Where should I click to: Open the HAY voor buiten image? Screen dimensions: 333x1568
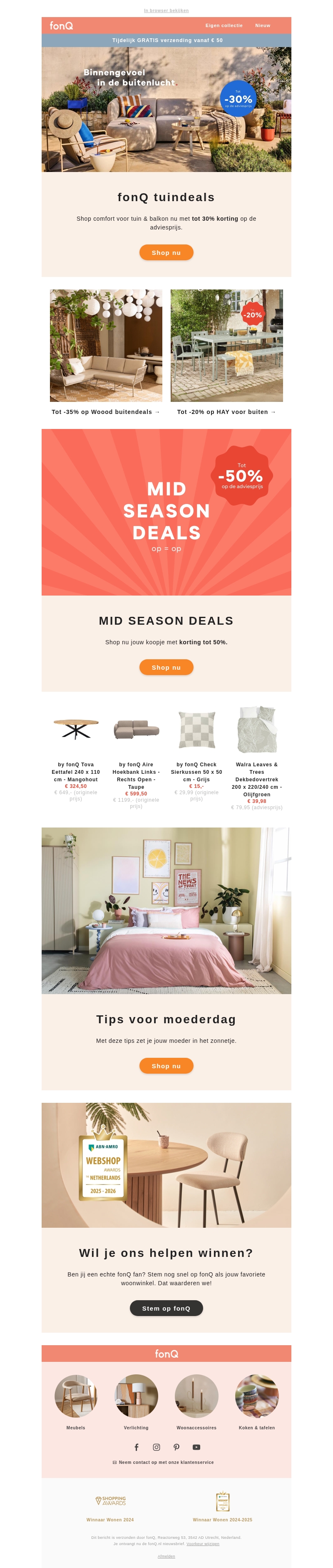[226, 346]
